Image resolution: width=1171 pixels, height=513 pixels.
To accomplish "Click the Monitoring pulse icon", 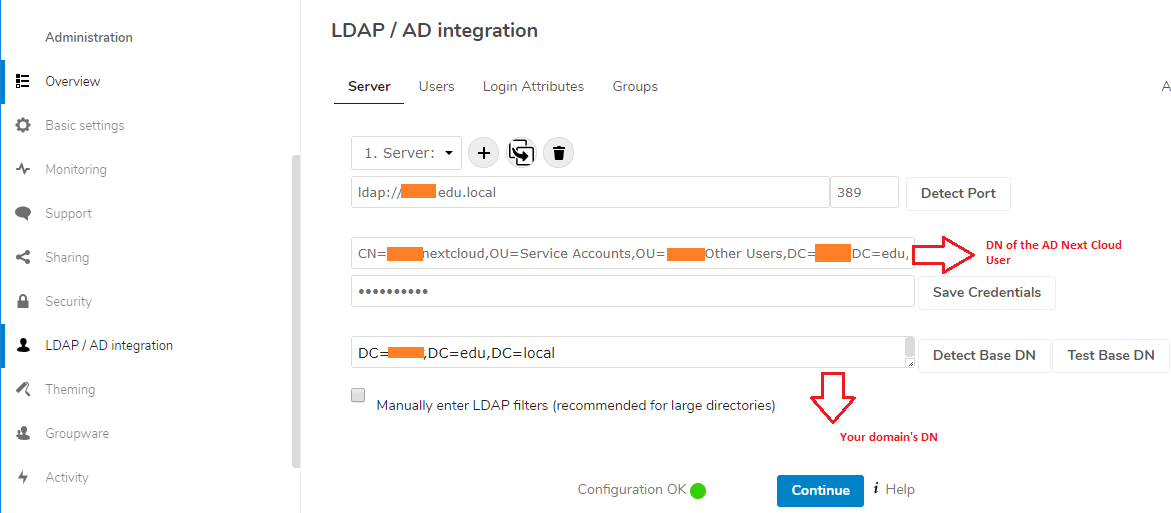I will (23, 170).
